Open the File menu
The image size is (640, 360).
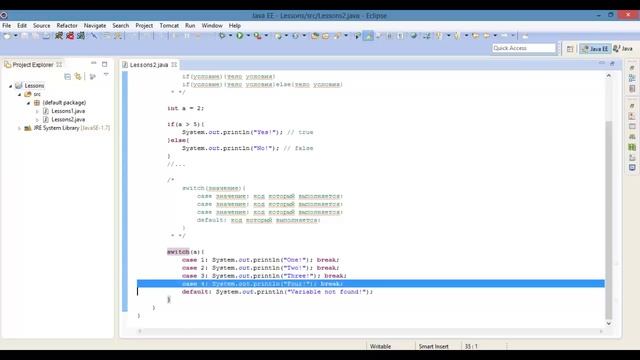click(7, 25)
